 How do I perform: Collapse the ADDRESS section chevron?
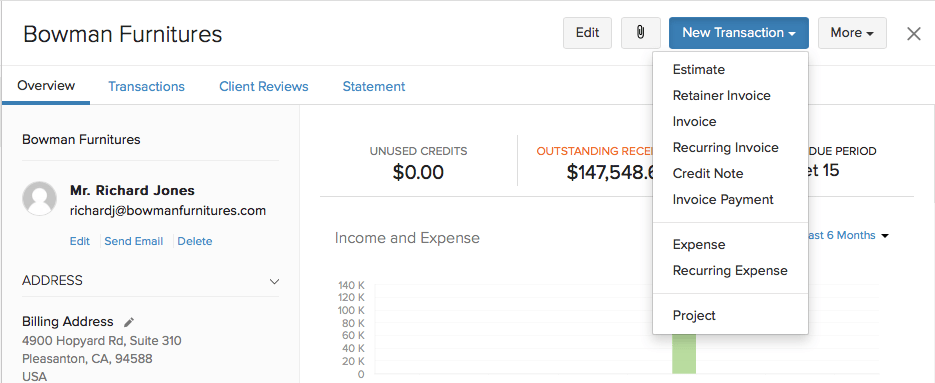tap(274, 281)
